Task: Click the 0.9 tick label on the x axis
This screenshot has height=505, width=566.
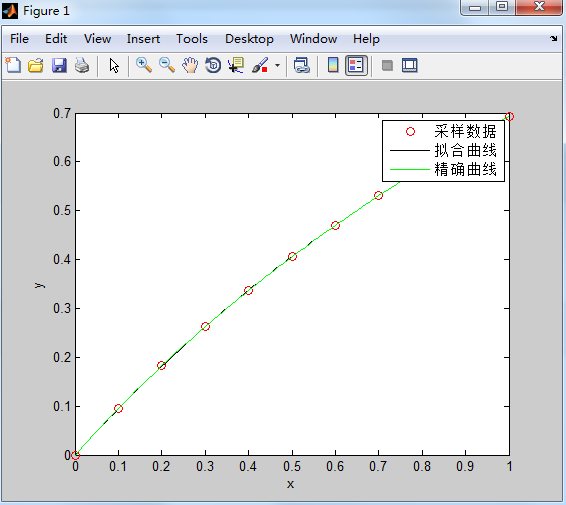Action: click(465, 466)
